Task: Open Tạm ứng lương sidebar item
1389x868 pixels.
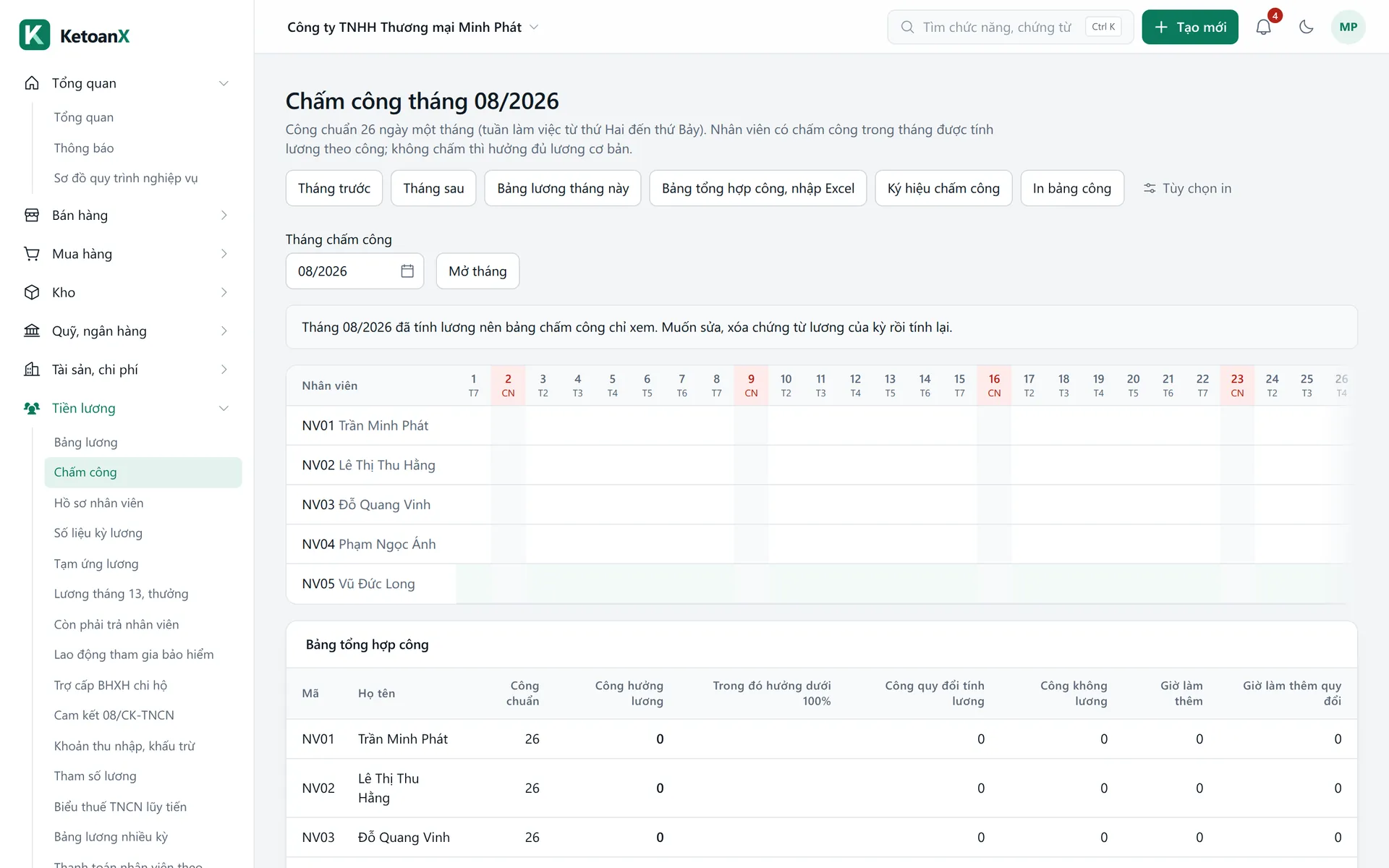Action: (x=143, y=563)
